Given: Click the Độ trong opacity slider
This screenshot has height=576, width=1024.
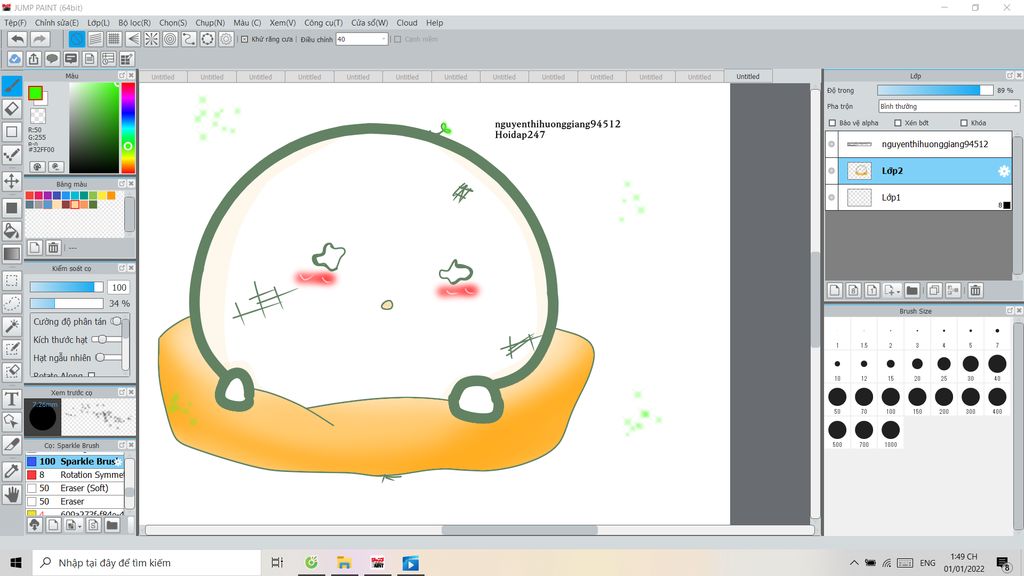Looking at the screenshot, I should (935, 90).
